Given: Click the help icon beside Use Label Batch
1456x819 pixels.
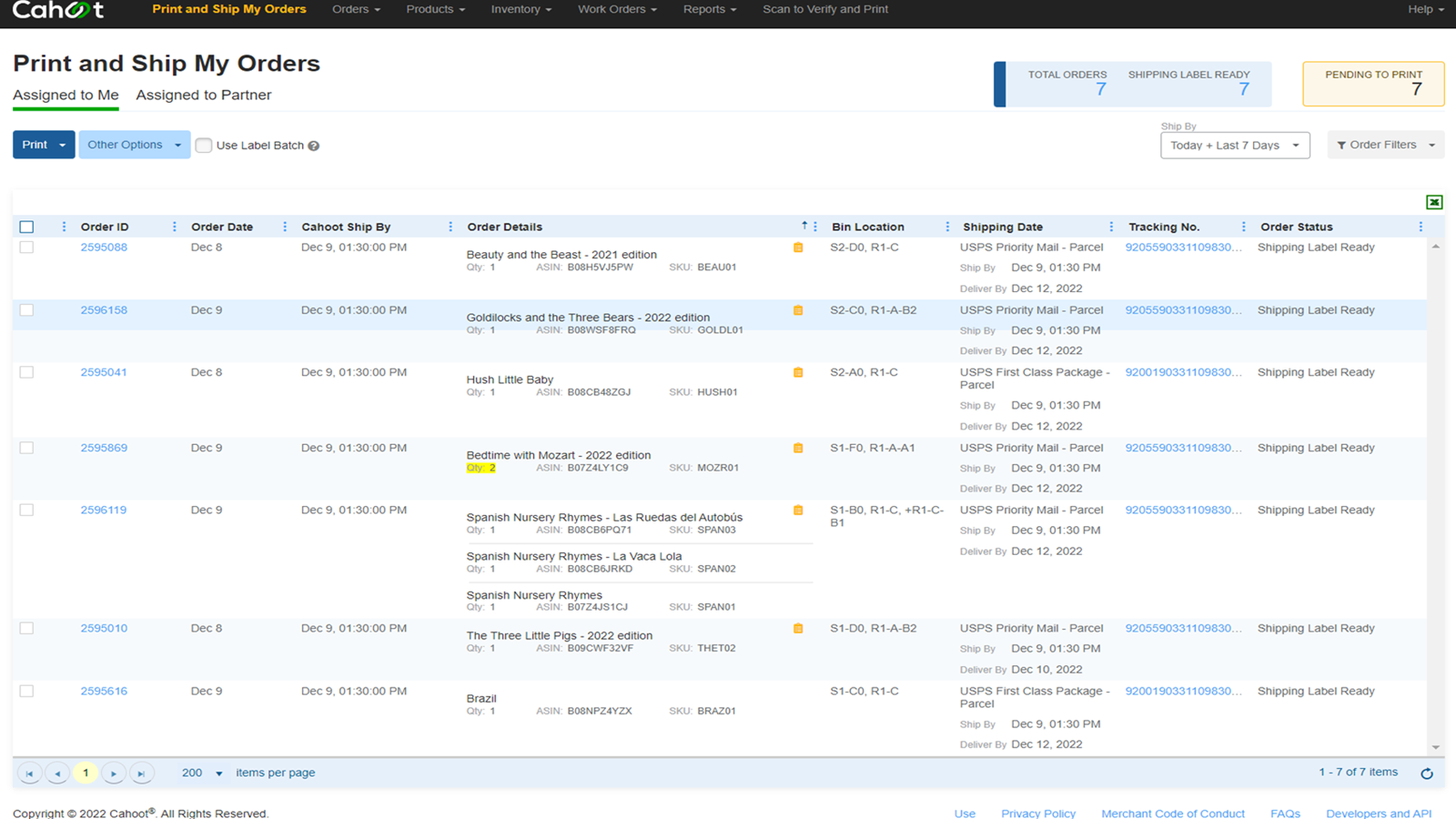Looking at the screenshot, I should click(x=314, y=146).
